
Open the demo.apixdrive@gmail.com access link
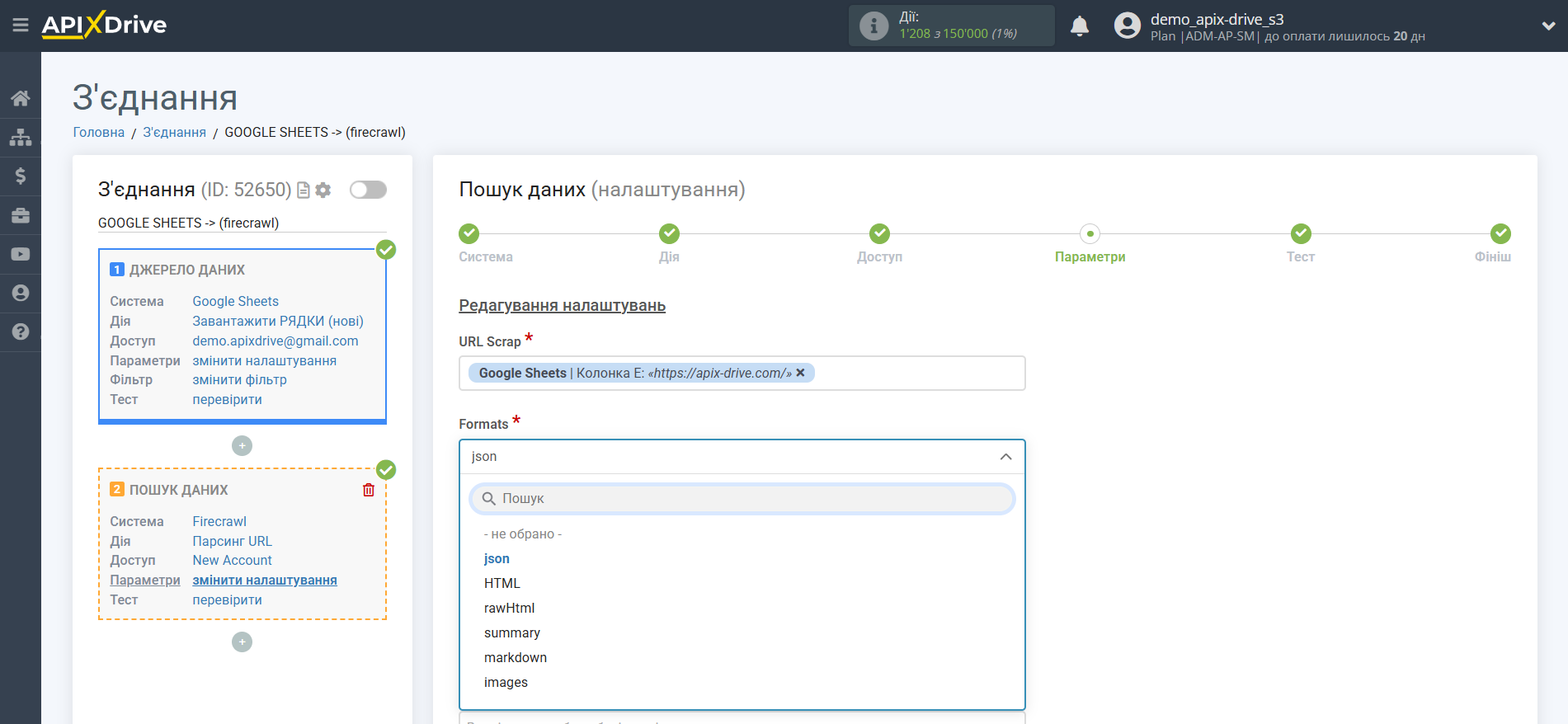pyautogui.click(x=275, y=341)
